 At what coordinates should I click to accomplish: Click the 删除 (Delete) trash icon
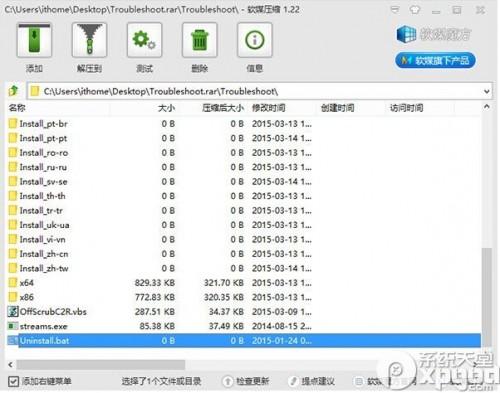point(199,40)
